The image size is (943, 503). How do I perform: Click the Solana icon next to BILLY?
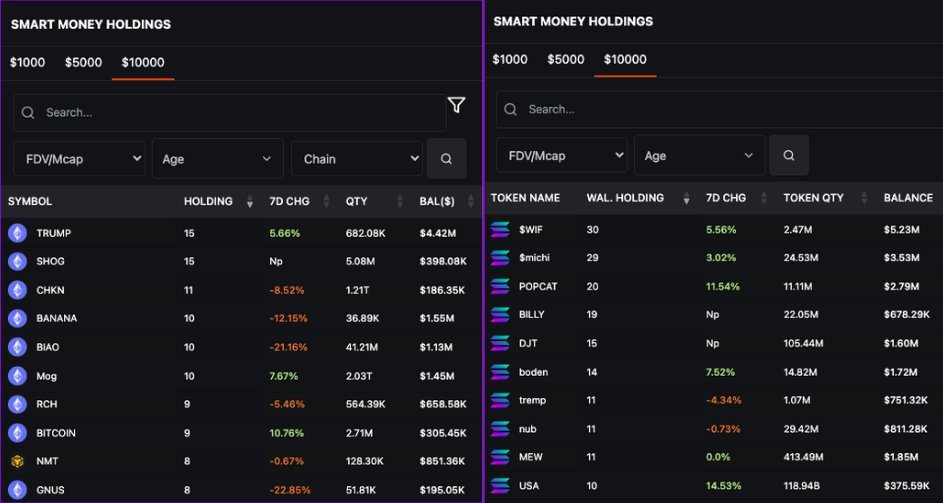(500, 315)
